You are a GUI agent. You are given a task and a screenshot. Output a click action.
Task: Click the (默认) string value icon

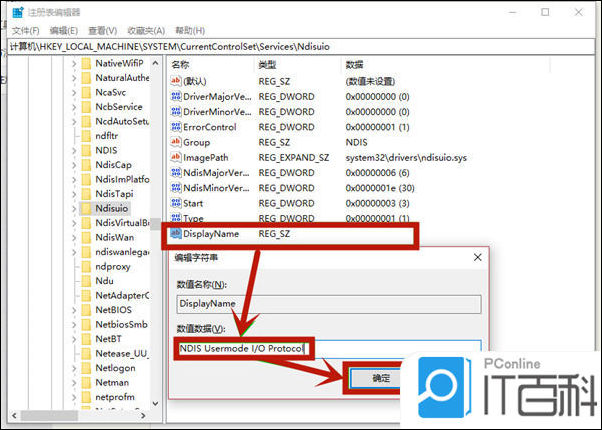click(x=176, y=81)
